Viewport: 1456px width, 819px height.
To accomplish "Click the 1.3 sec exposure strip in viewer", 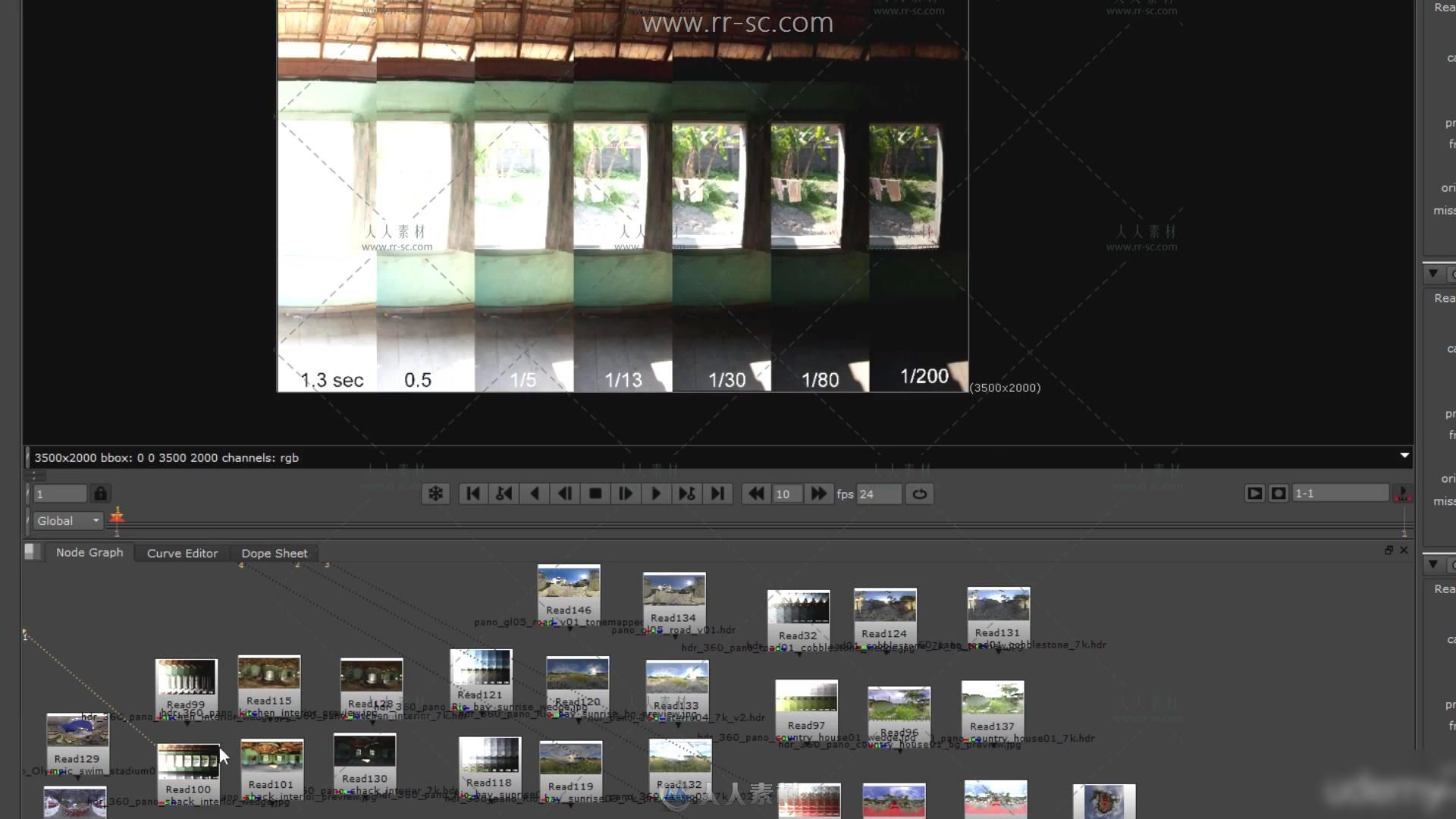I will pos(327,196).
